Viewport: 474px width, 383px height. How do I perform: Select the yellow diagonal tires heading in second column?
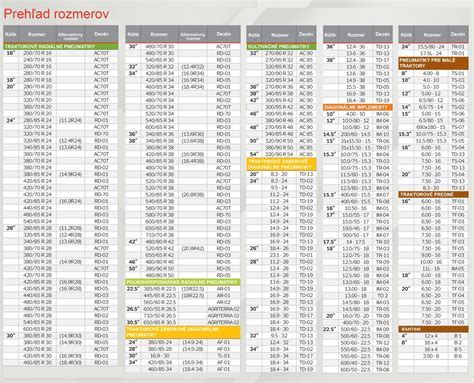coord(183,332)
